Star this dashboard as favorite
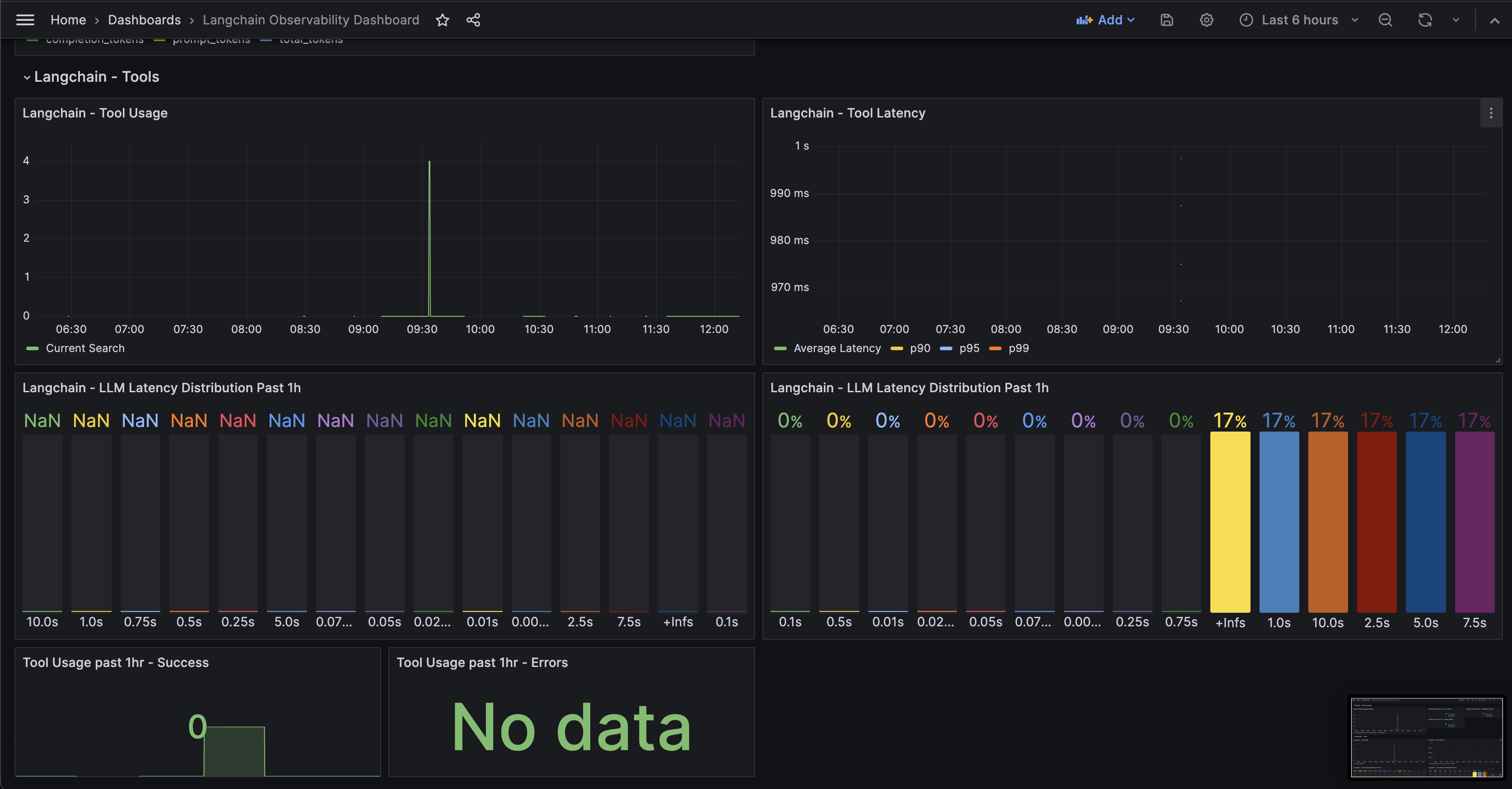 point(443,20)
